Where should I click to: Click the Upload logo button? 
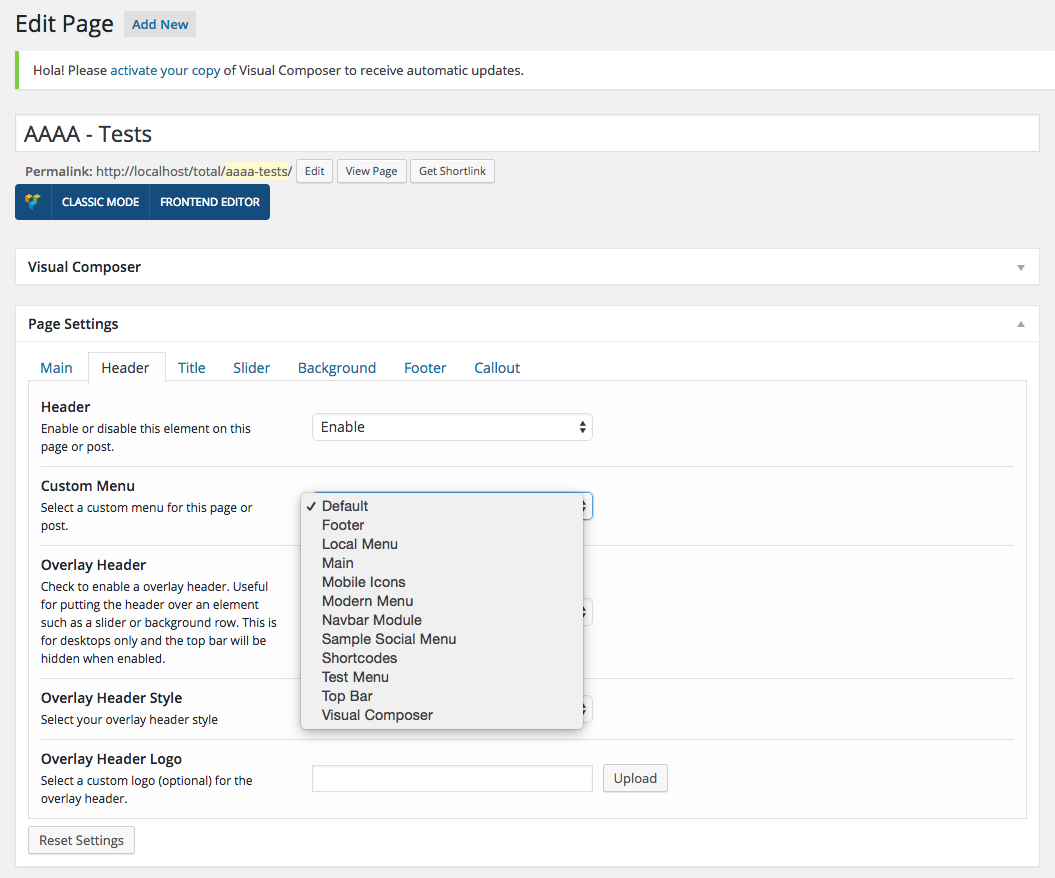[635, 778]
